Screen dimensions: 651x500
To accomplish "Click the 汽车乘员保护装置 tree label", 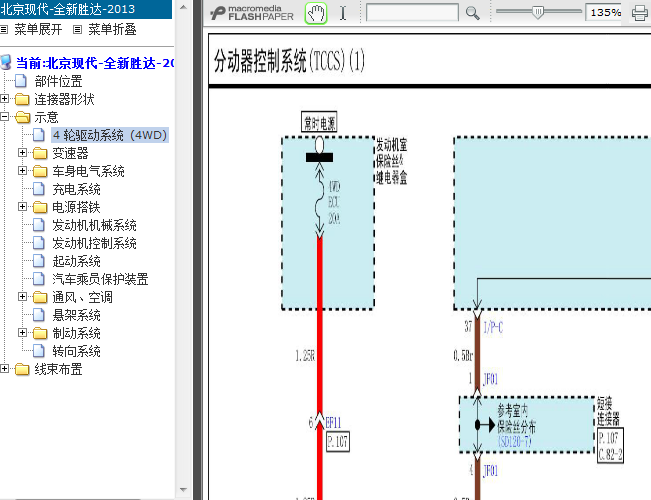I will 100,279.
